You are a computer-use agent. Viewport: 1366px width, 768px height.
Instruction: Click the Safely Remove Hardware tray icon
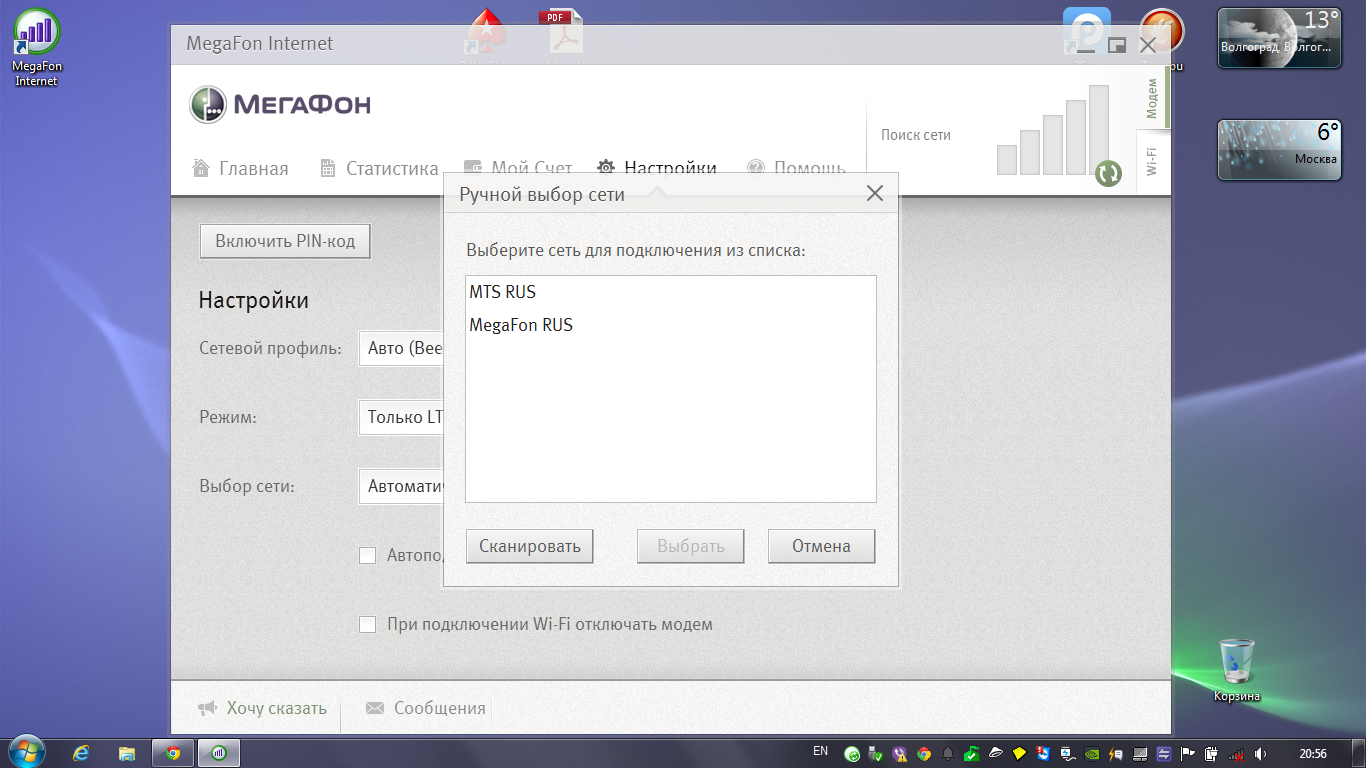(875, 754)
